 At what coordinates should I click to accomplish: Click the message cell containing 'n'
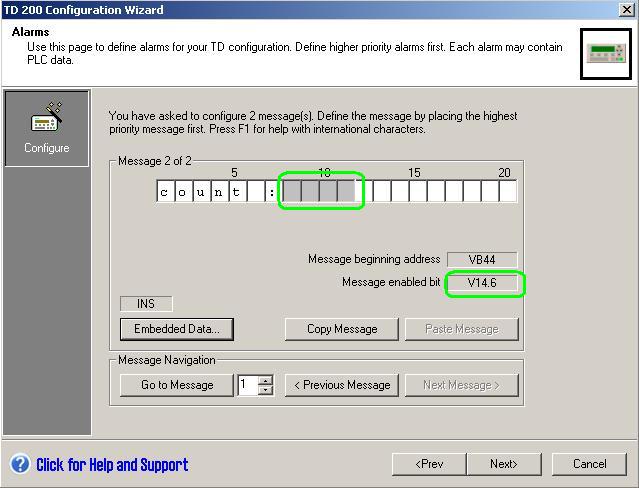pyautogui.click(x=218, y=192)
